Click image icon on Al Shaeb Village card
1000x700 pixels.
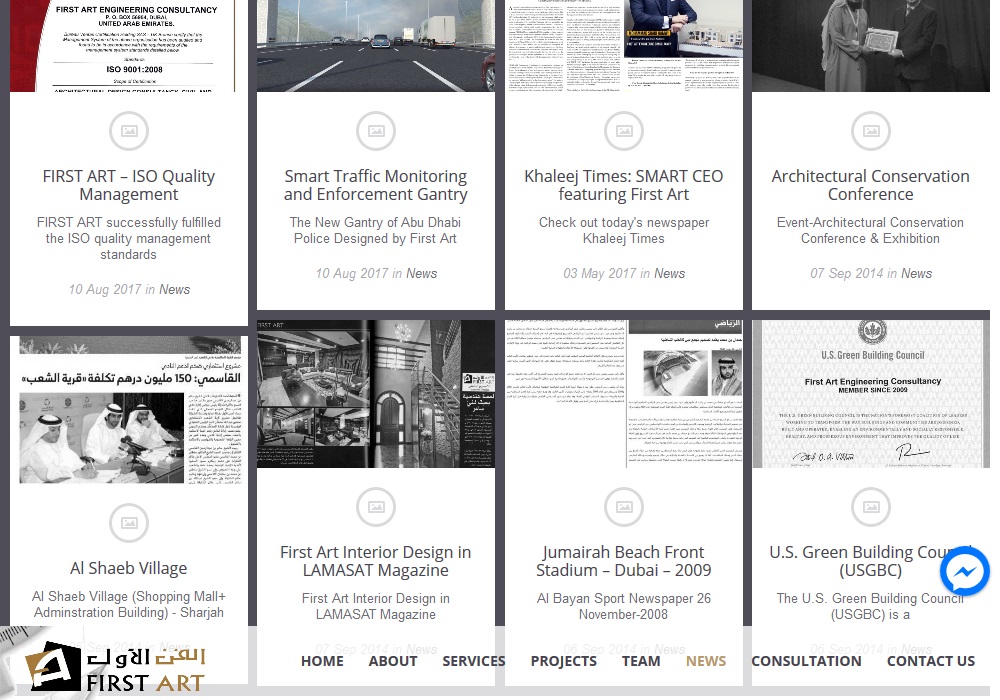[x=129, y=523]
